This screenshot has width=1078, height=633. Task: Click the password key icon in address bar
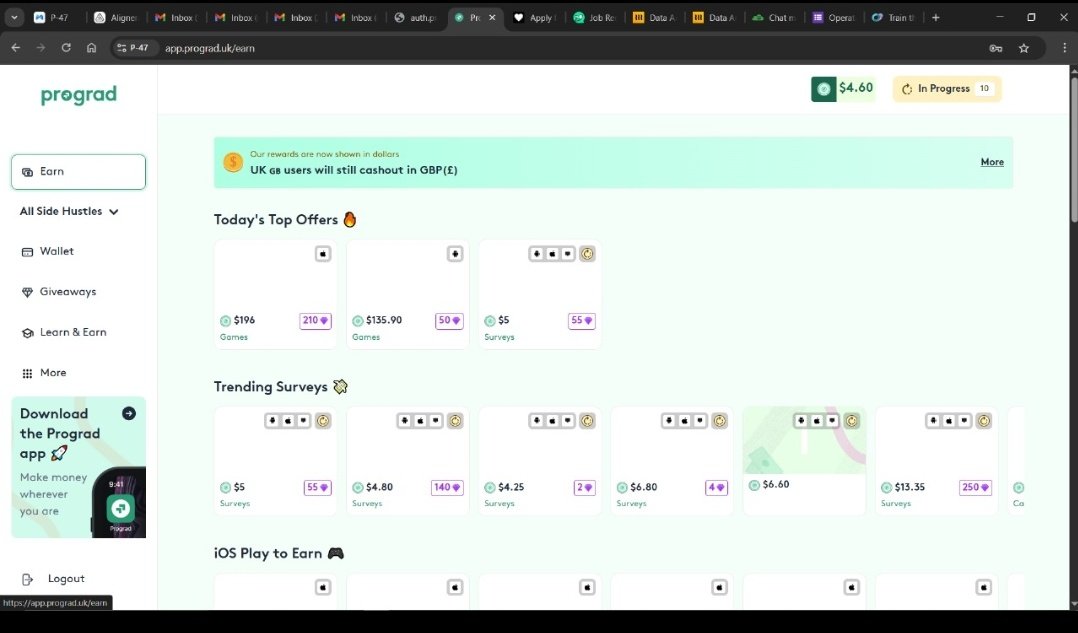996,48
